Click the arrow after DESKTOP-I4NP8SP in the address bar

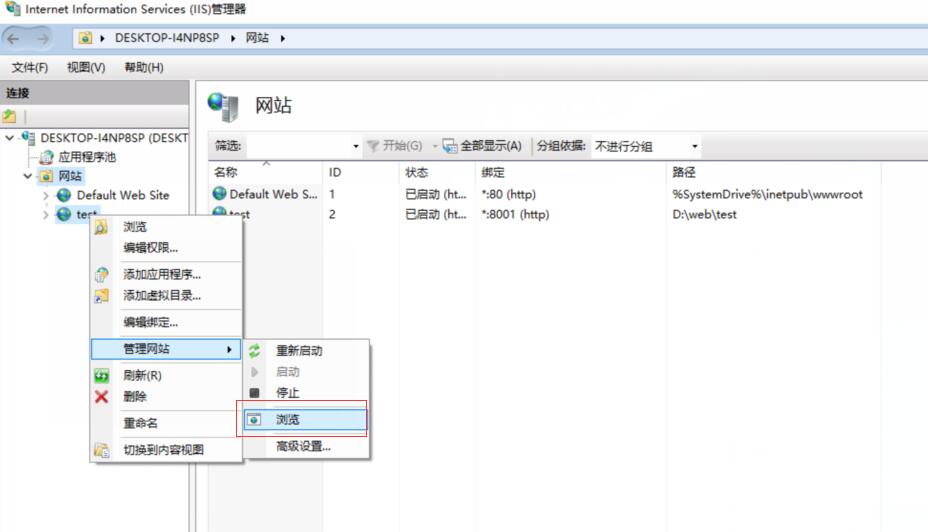click(x=233, y=38)
